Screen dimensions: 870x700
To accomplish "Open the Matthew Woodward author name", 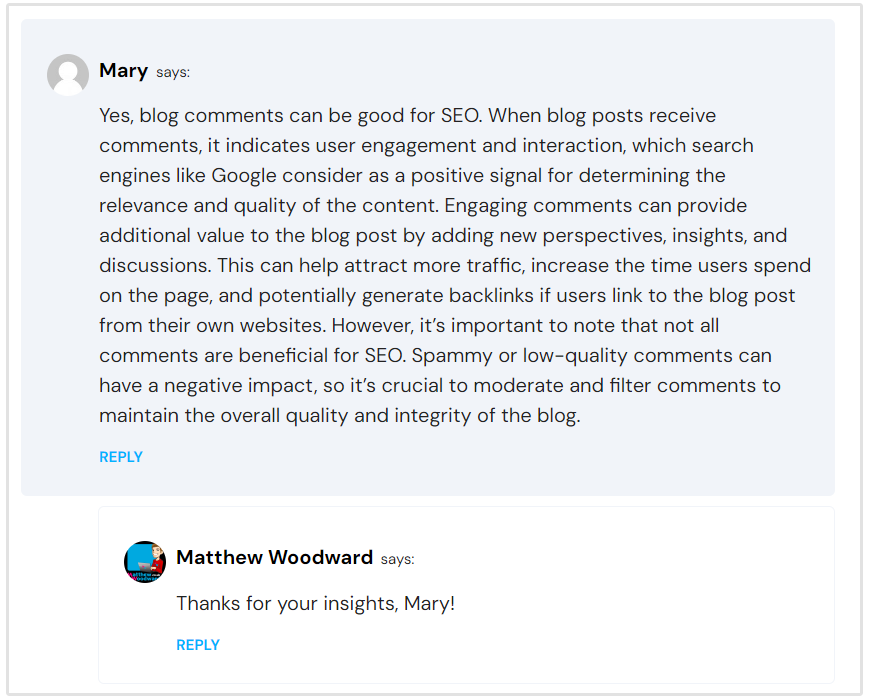I will (274, 558).
